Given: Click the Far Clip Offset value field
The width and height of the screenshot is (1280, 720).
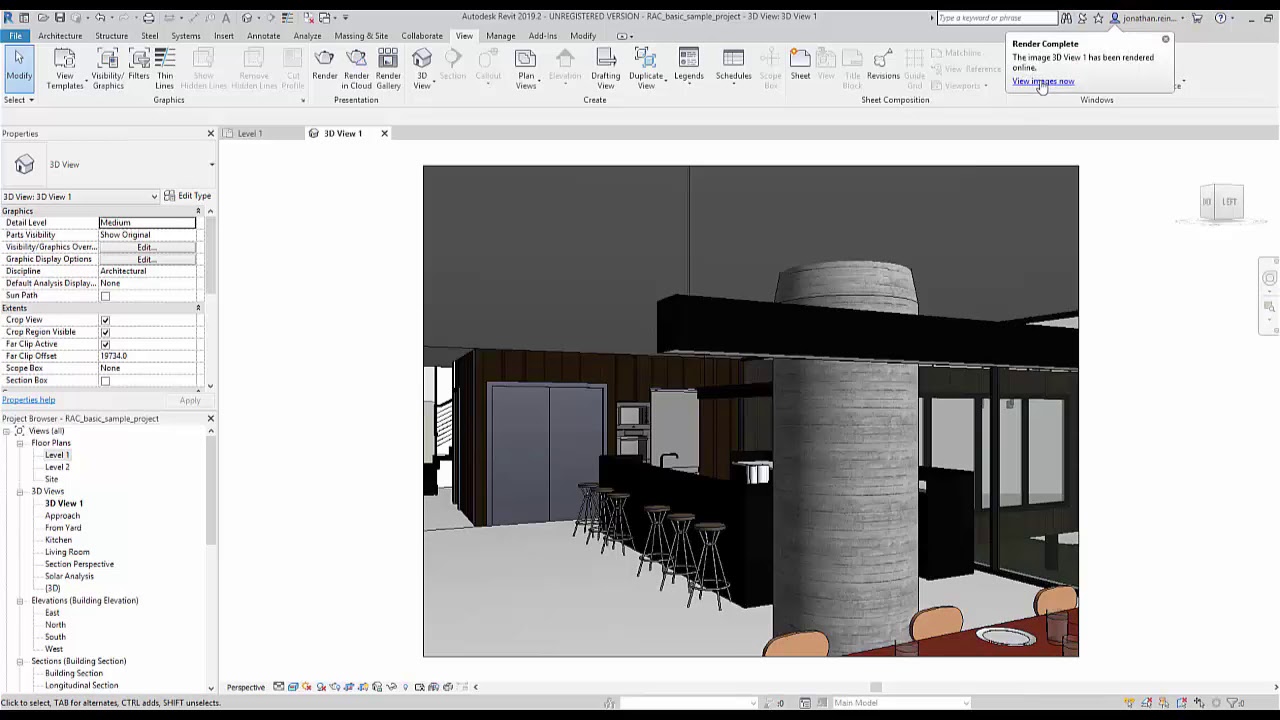Looking at the screenshot, I should [147, 356].
